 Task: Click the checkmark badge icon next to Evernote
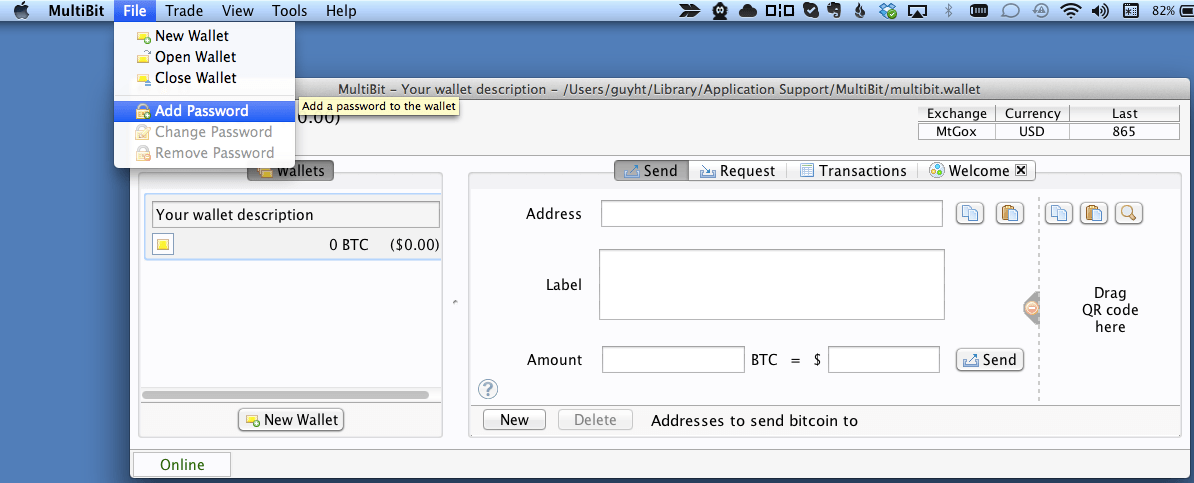pos(811,11)
